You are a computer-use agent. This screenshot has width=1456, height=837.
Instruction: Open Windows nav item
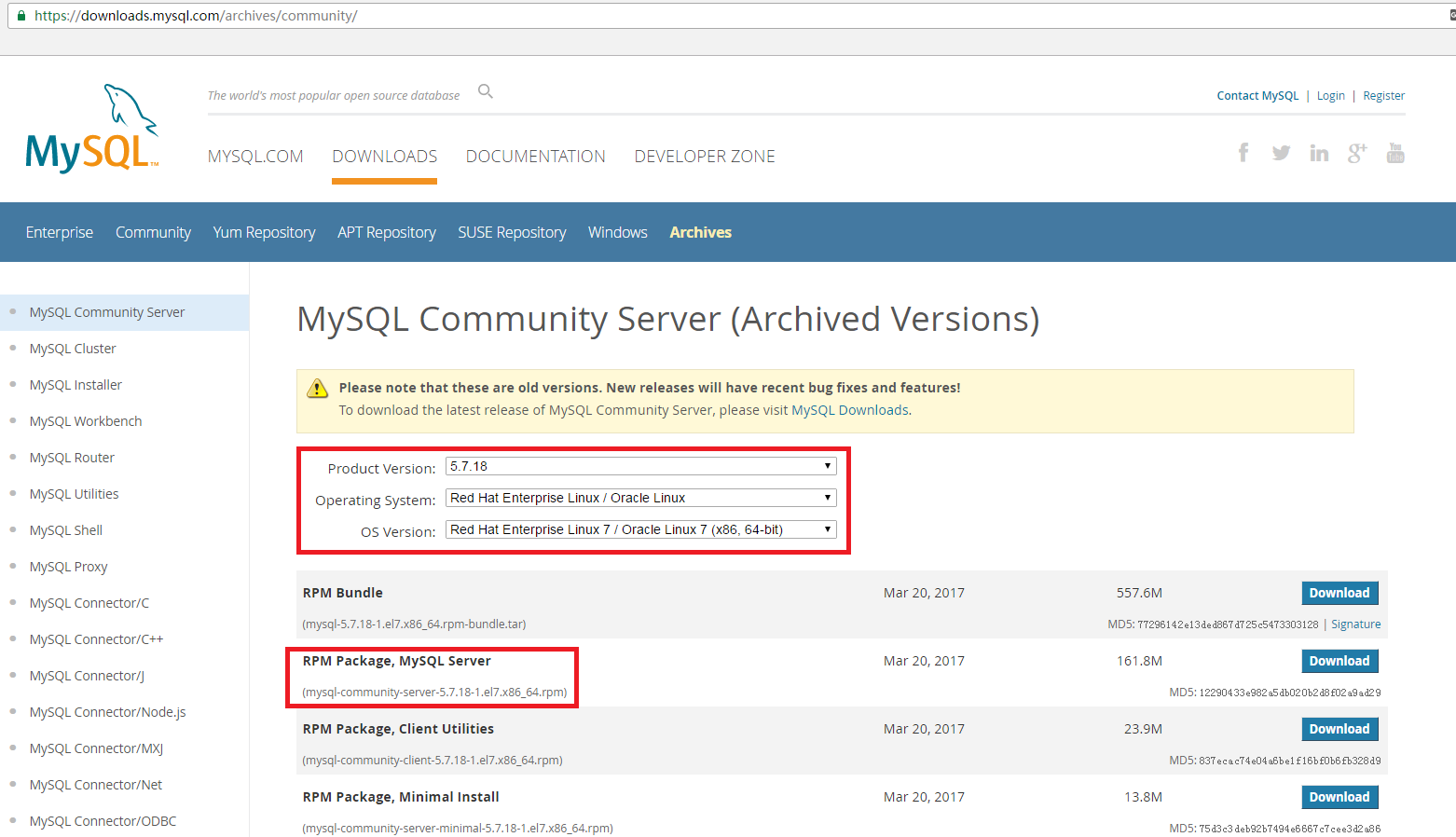pyautogui.click(x=618, y=232)
